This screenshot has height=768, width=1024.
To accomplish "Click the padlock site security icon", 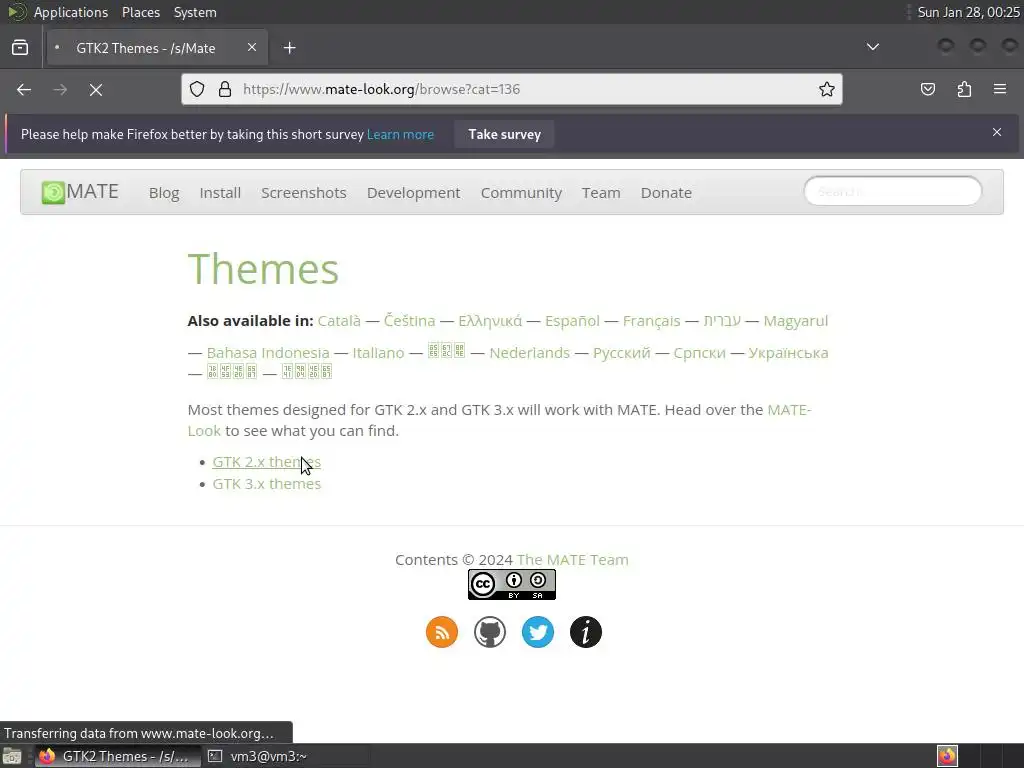I will tap(225, 89).
